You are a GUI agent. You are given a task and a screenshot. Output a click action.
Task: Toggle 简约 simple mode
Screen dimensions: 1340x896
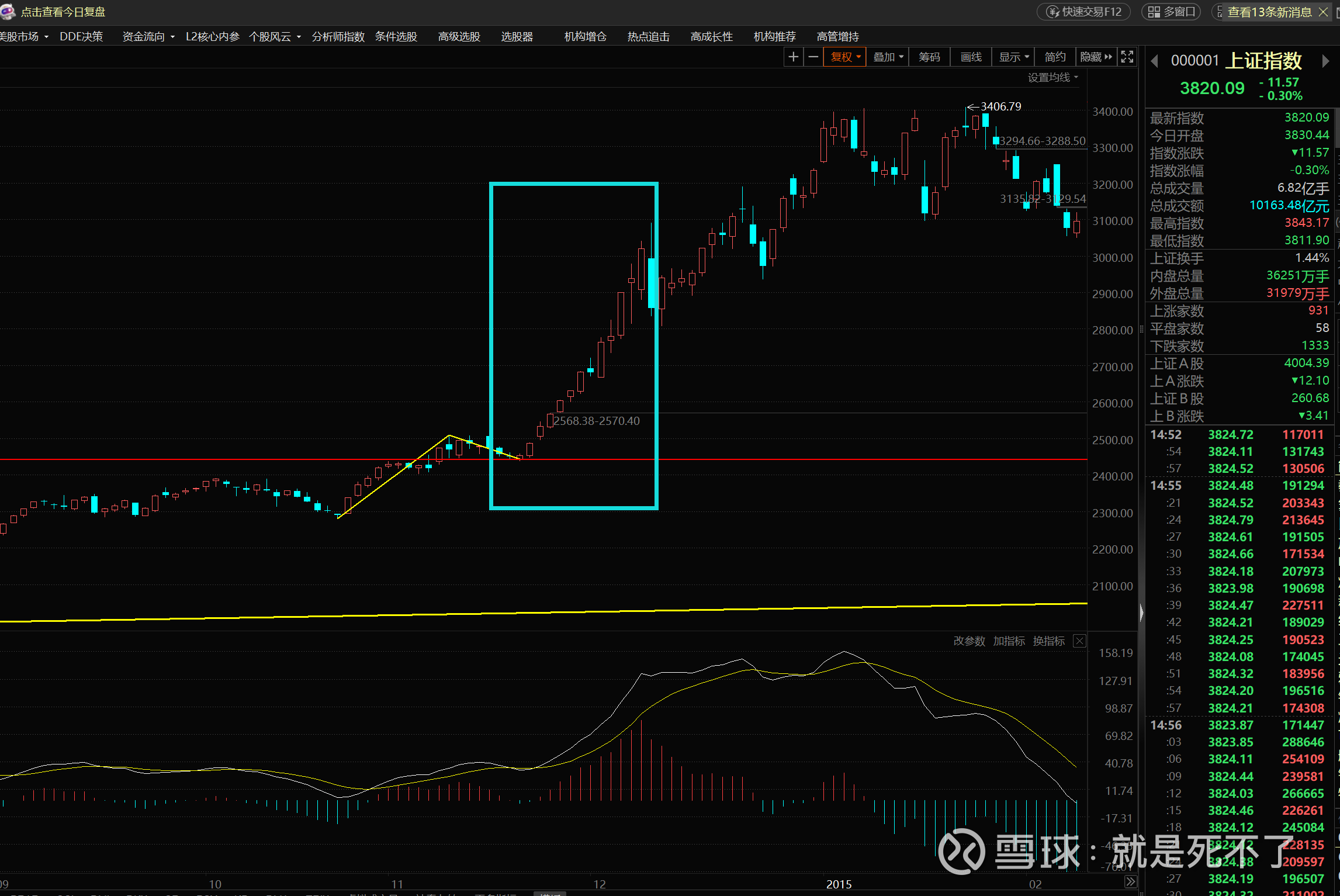click(1055, 57)
